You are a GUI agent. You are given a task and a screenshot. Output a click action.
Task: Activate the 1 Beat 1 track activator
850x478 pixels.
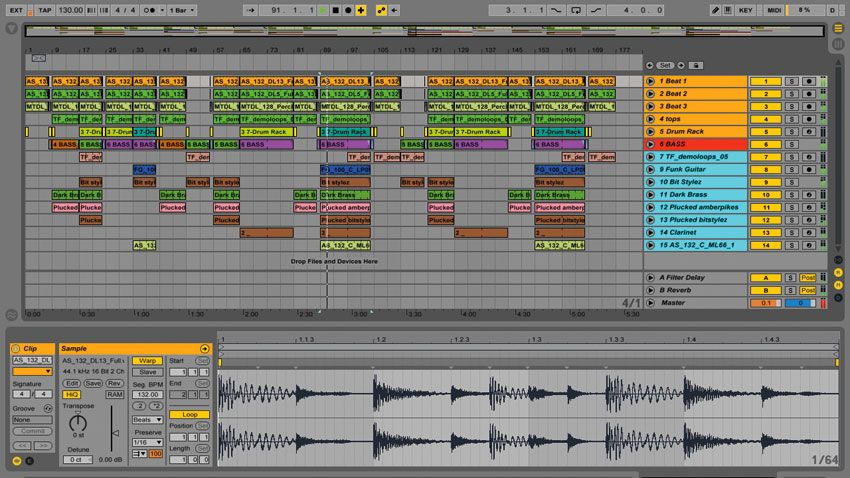pyautogui.click(x=765, y=81)
